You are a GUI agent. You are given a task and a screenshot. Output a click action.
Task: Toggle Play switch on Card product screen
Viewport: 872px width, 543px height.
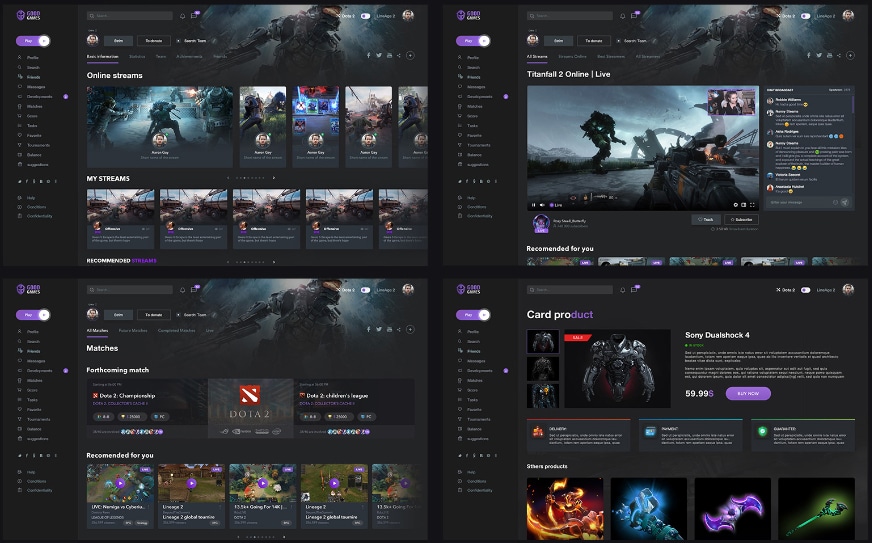pos(473,315)
